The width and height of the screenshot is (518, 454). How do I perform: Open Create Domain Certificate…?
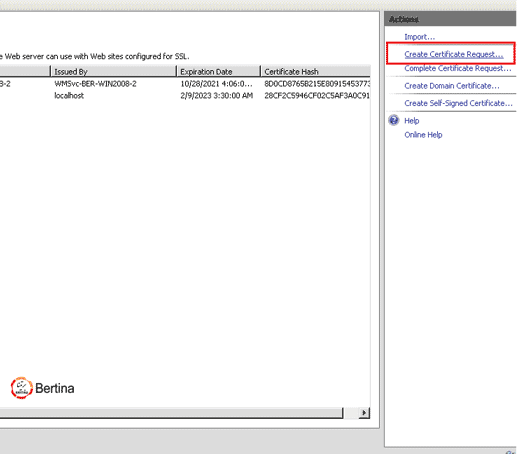pyautogui.click(x=452, y=86)
